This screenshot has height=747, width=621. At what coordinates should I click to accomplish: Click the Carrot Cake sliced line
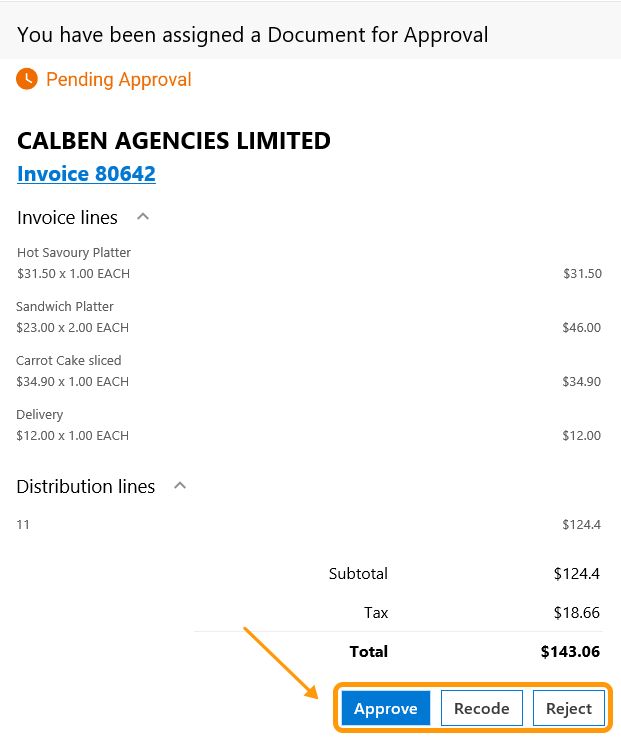(x=69, y=361)
